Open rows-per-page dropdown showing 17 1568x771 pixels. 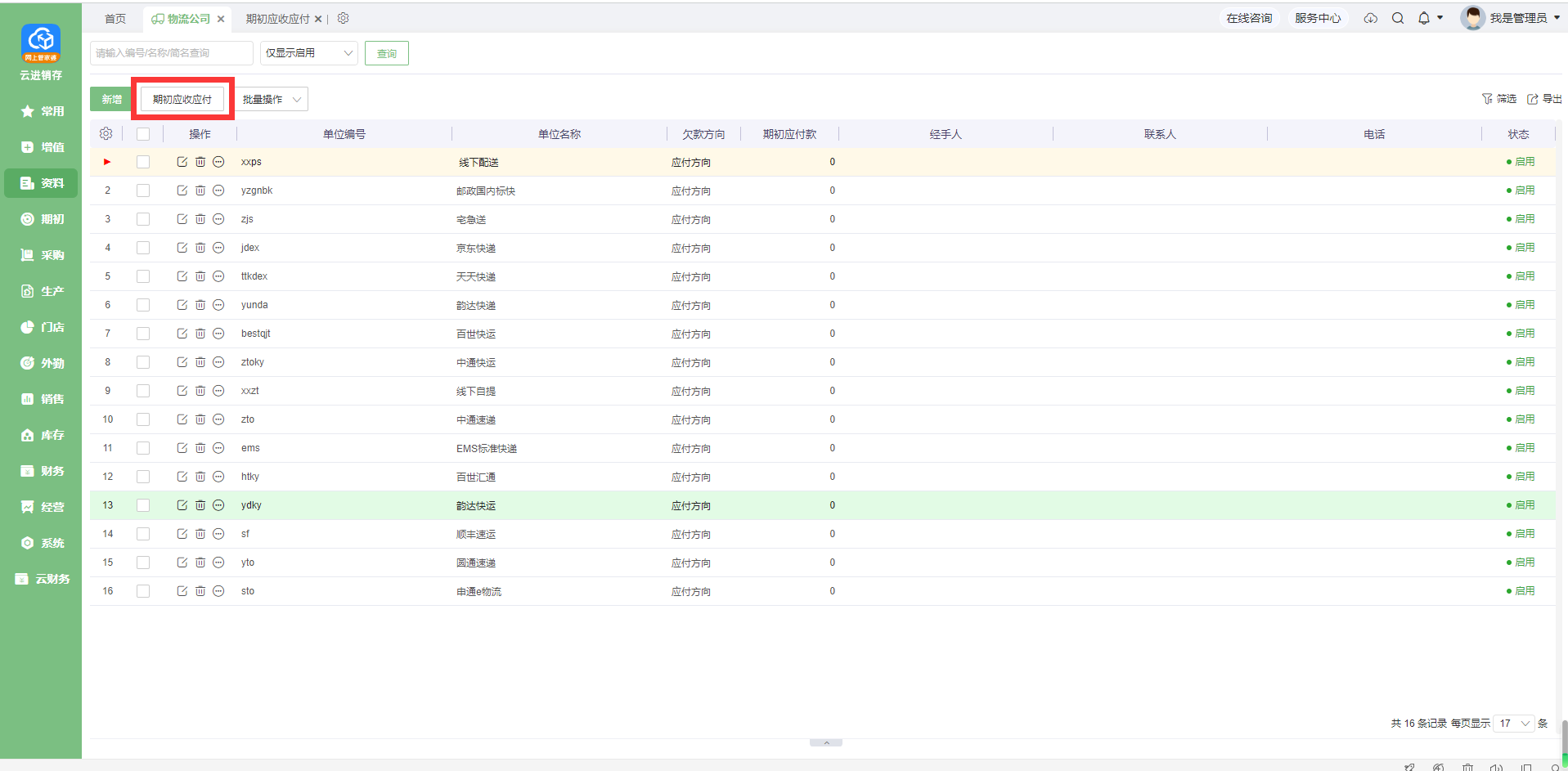click(1513, 724)
